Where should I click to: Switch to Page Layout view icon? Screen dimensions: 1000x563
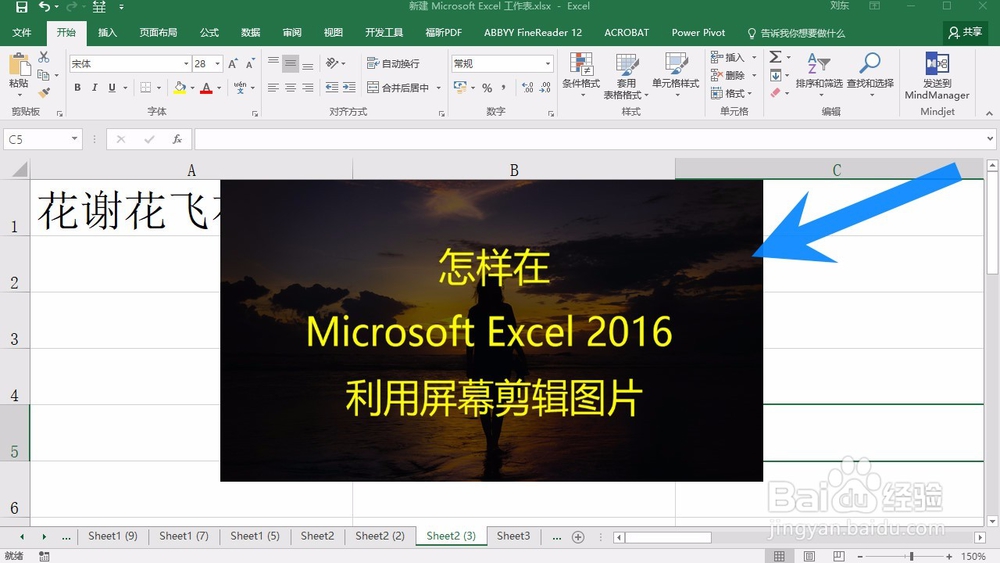809,556
